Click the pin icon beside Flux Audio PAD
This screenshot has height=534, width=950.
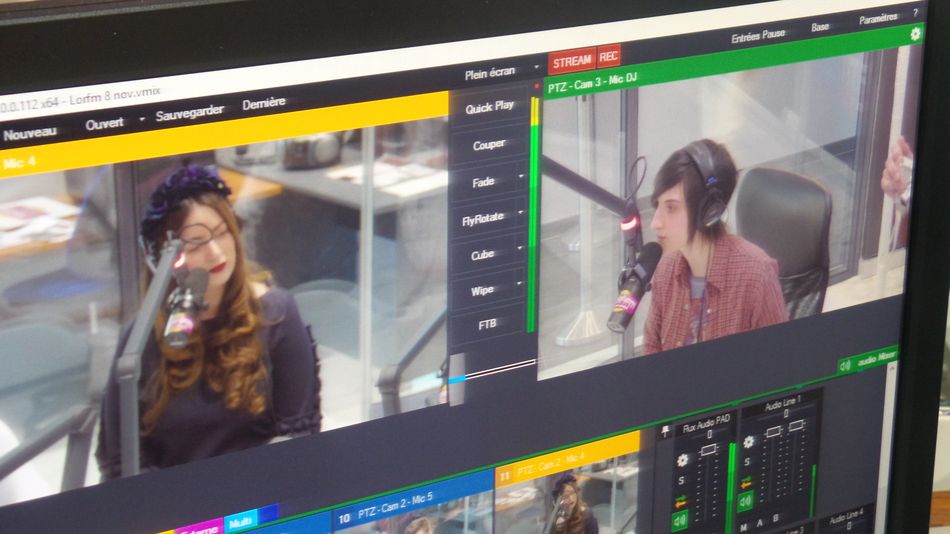click(x=665, y=431)
